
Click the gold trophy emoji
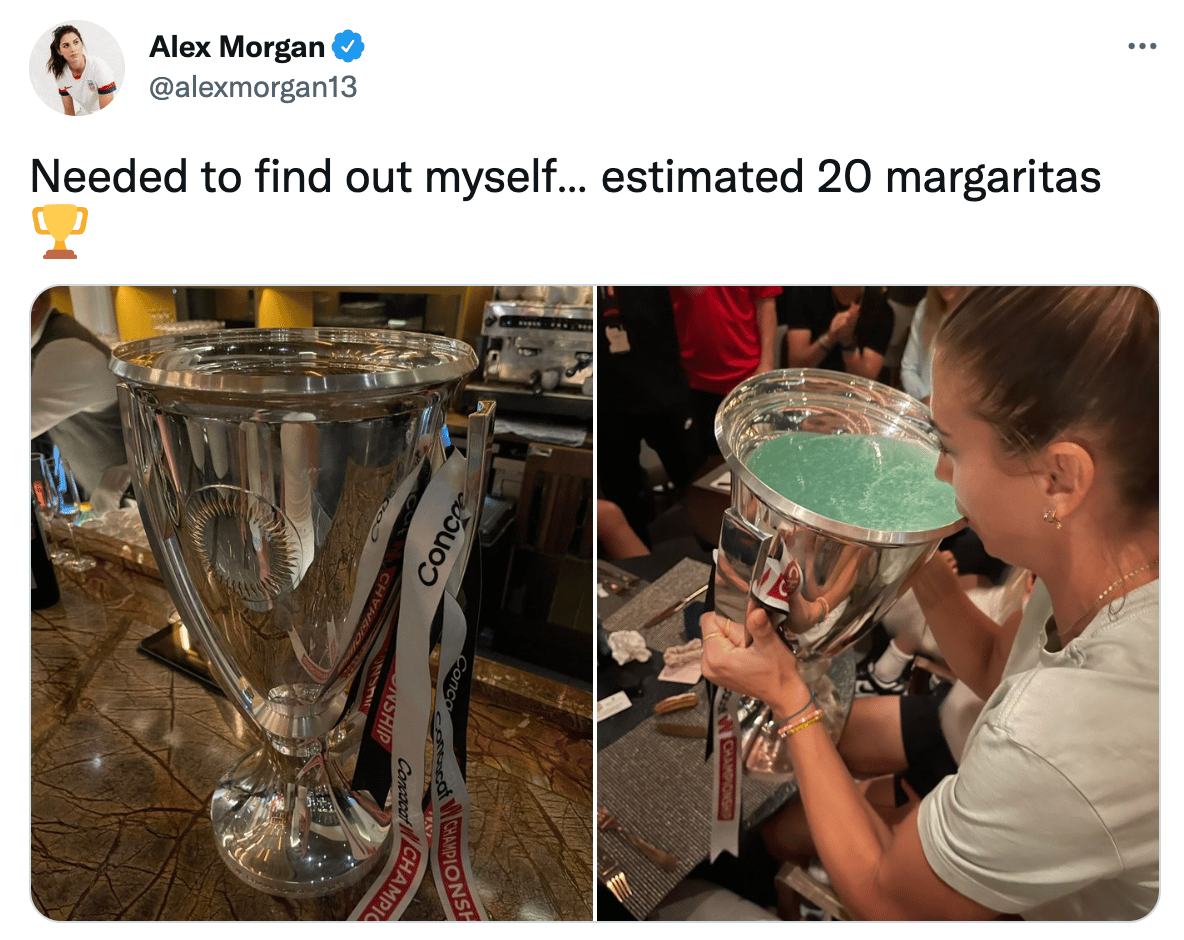[60, 230]
